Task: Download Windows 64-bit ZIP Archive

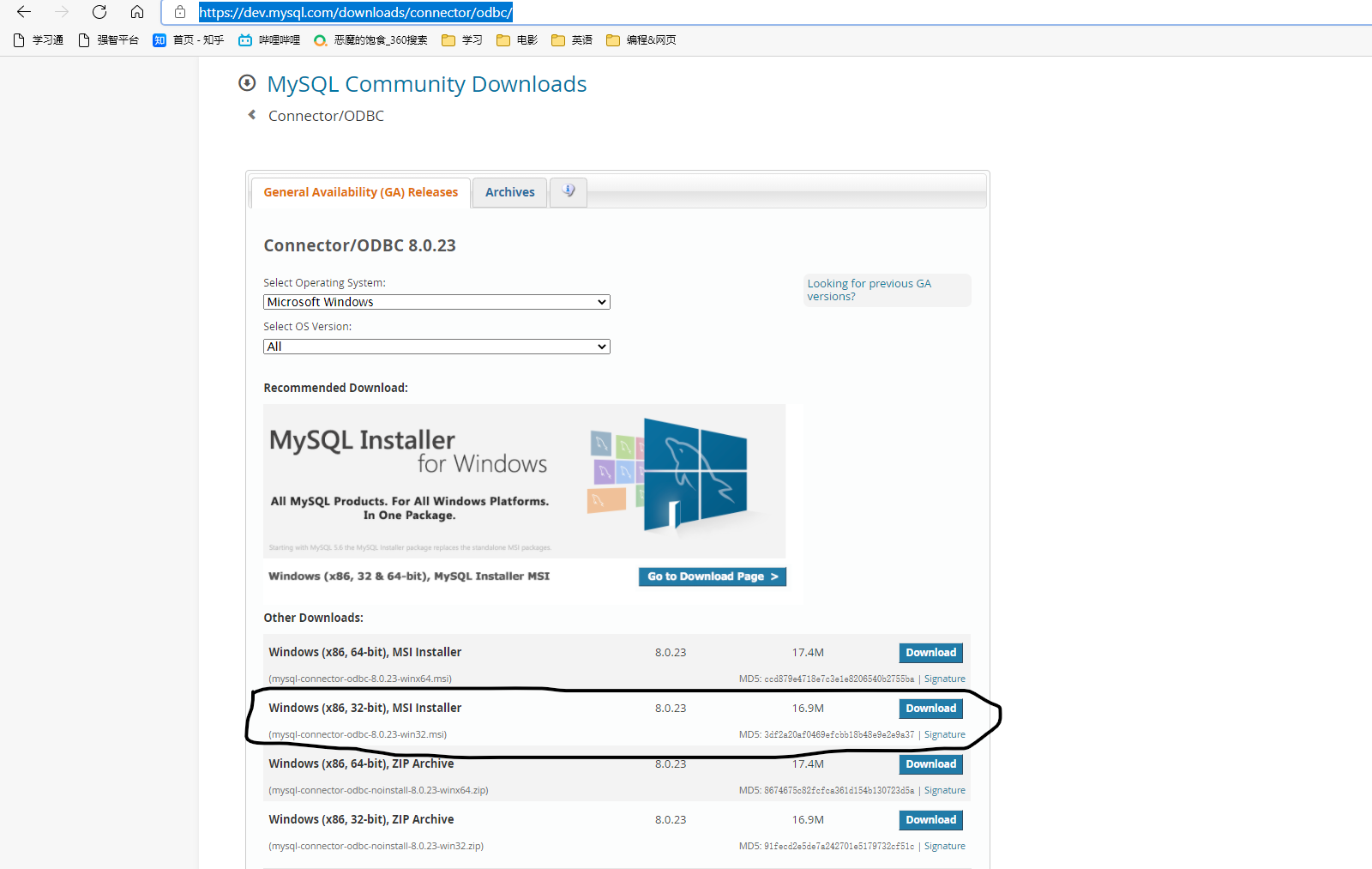Action: pos(931,764)
